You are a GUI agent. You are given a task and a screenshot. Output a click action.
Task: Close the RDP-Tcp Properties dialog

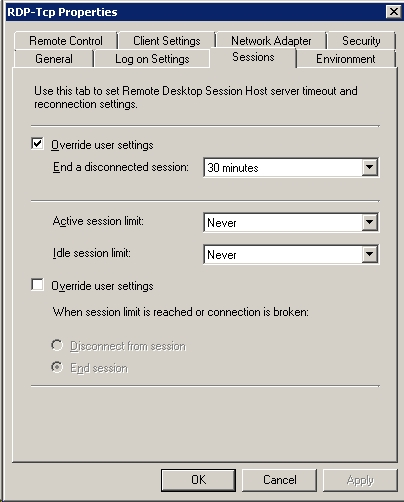pos(393,12)
